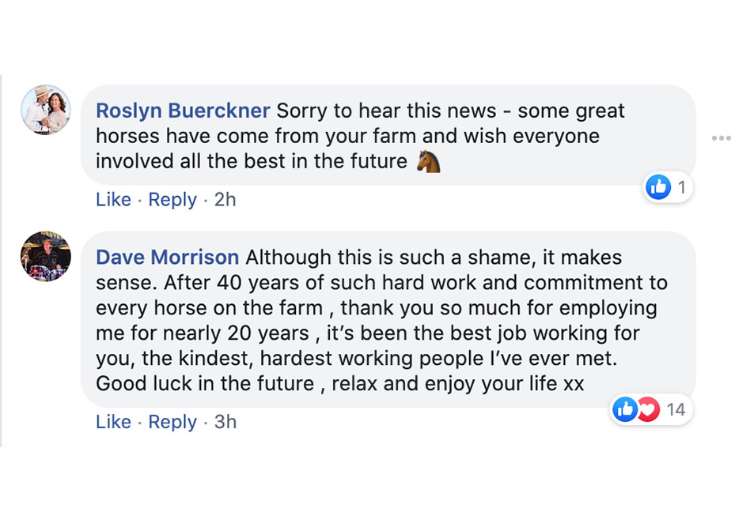This screenshot has width=750, height=523.
Task: Click the horse emoji in Roslyn's comment
Action: [428, 161]
